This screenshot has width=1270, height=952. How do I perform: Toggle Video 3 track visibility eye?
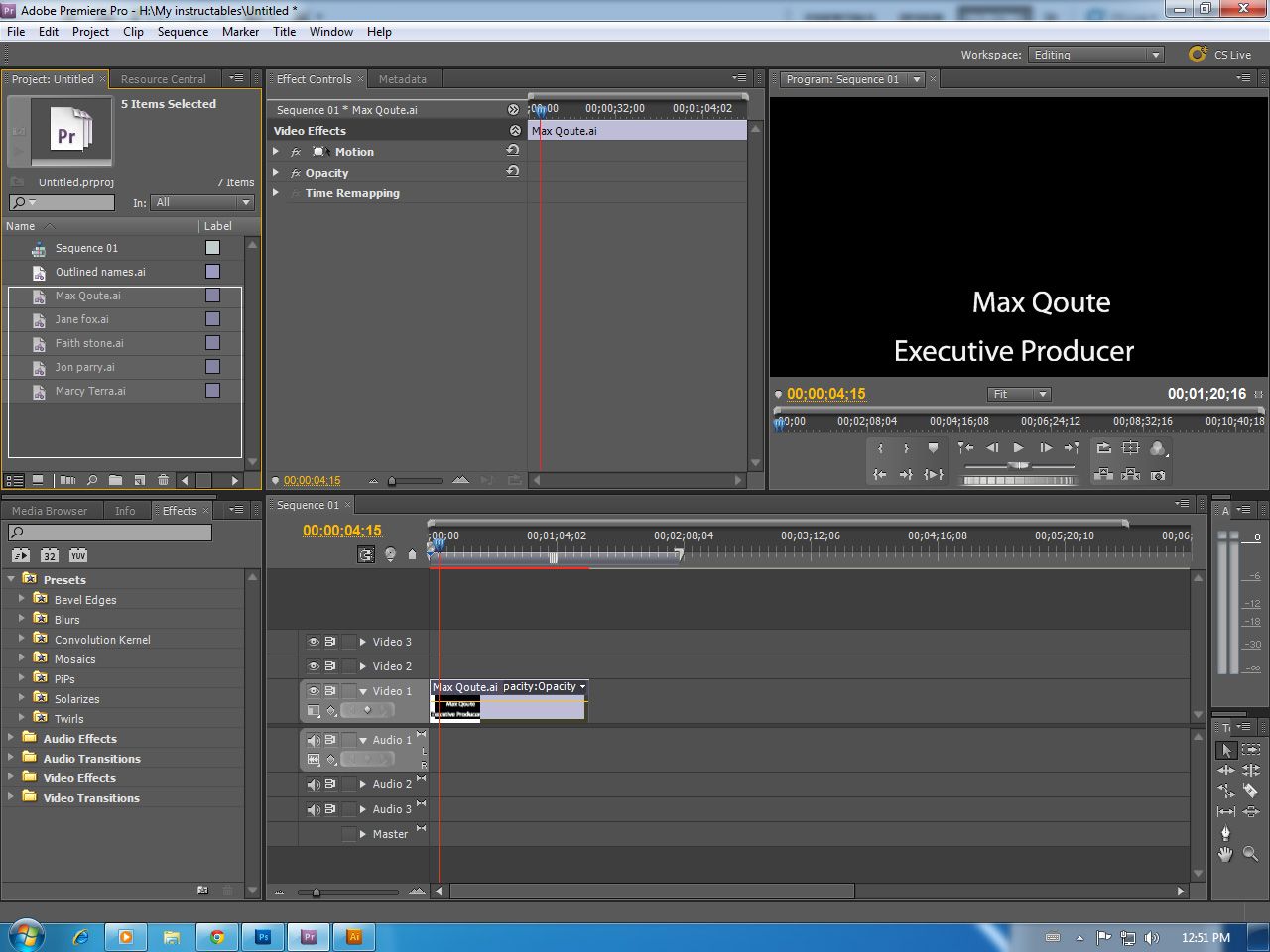313,642
